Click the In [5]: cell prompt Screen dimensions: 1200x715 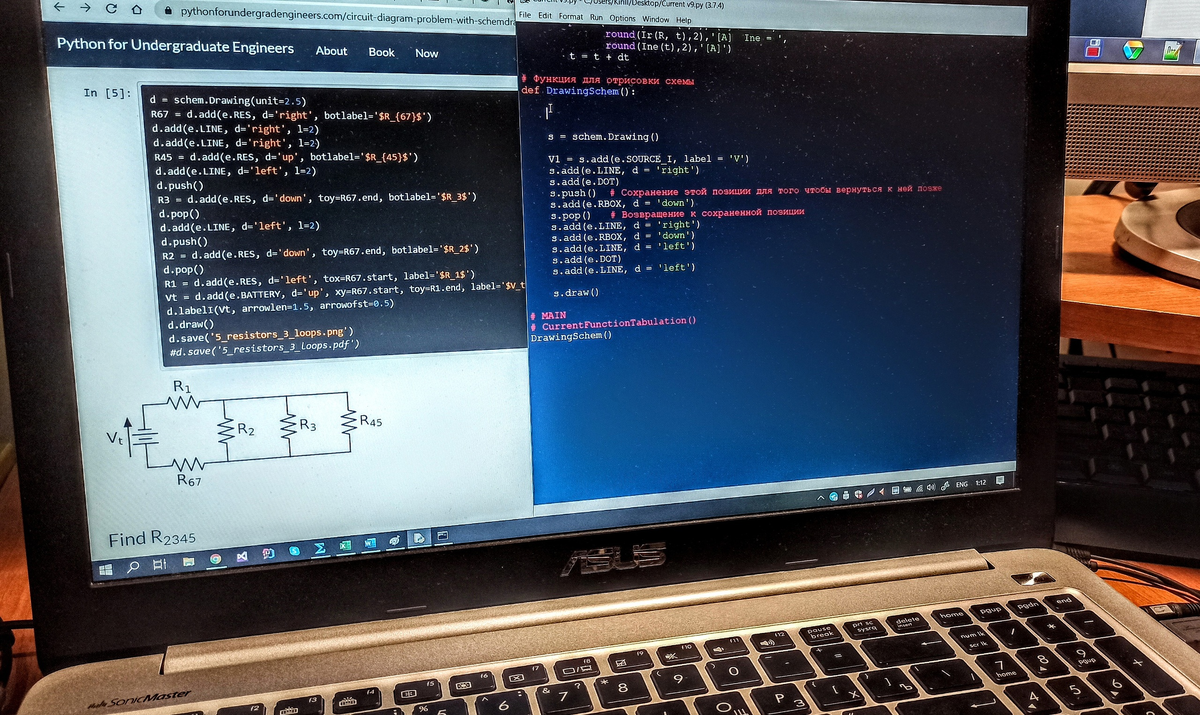click(106, 93)
